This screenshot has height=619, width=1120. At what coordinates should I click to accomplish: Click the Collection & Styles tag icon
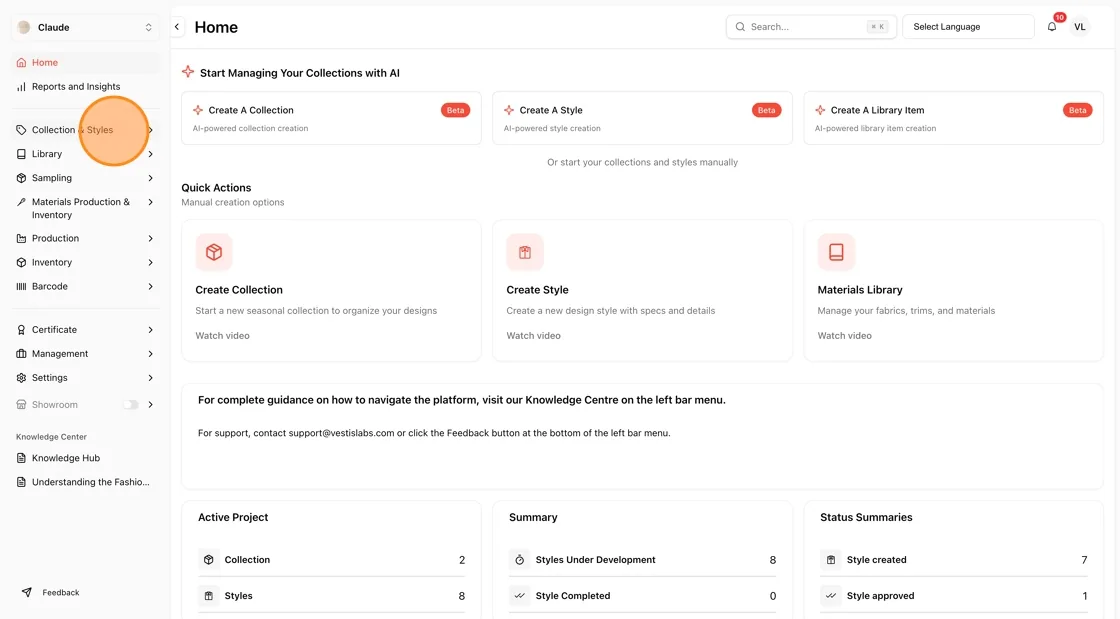pyautogui.click(x=21, y=130)
